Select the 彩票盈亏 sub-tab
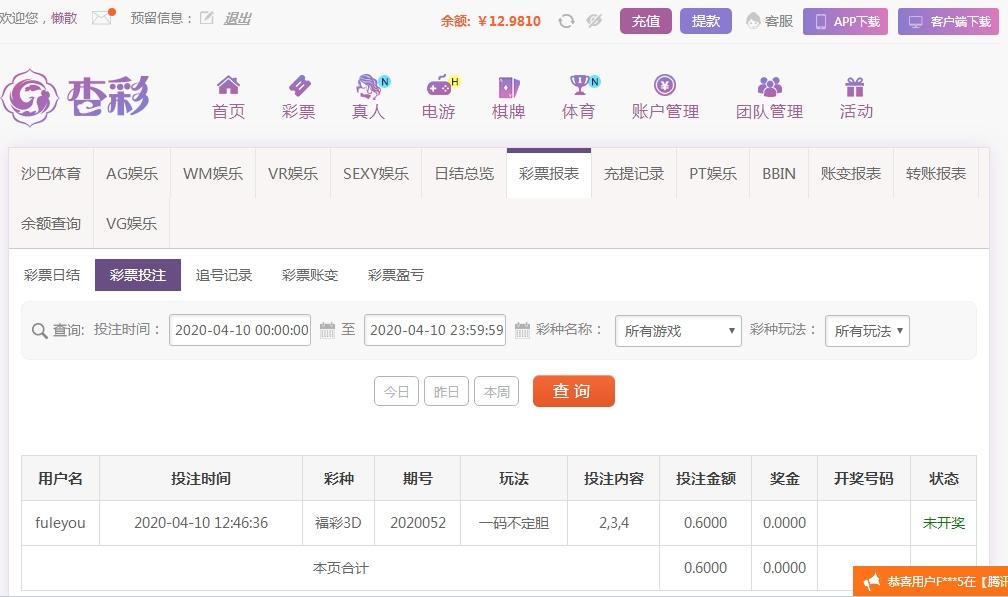This screenshot has width=1008, height=597. [x=396, y=275]
